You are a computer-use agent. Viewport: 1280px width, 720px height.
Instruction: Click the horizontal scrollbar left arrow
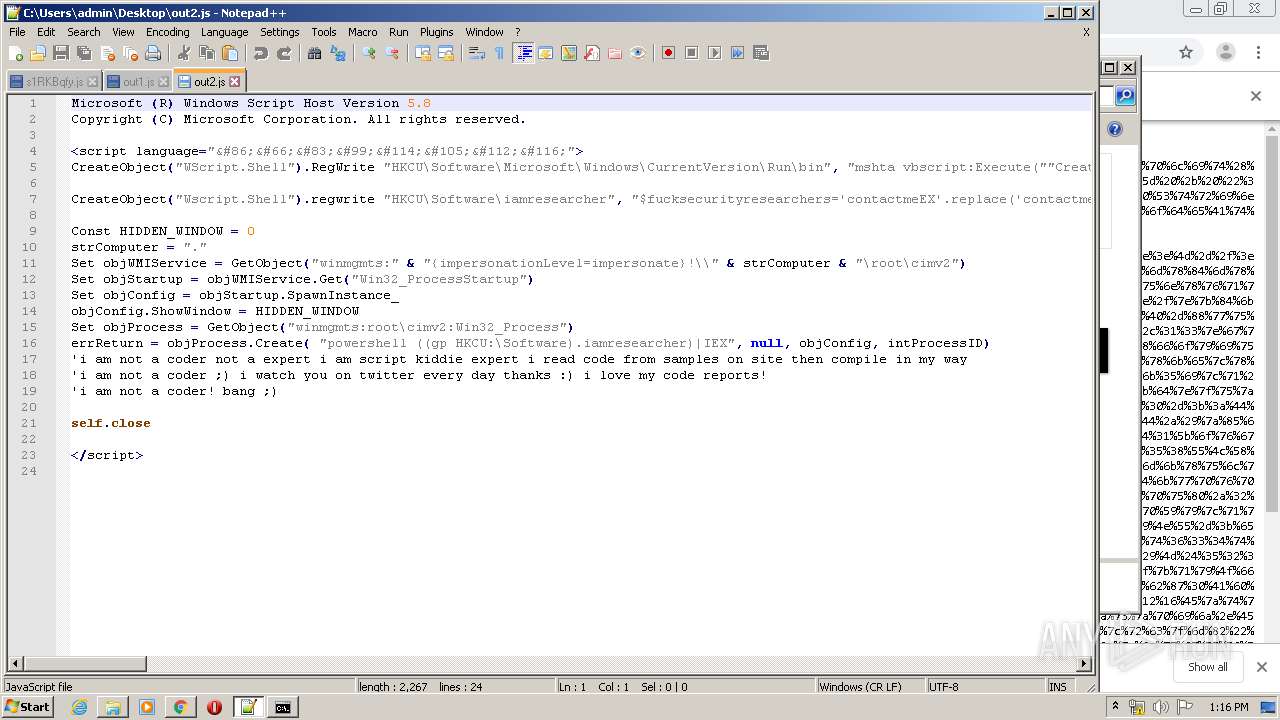15,664
